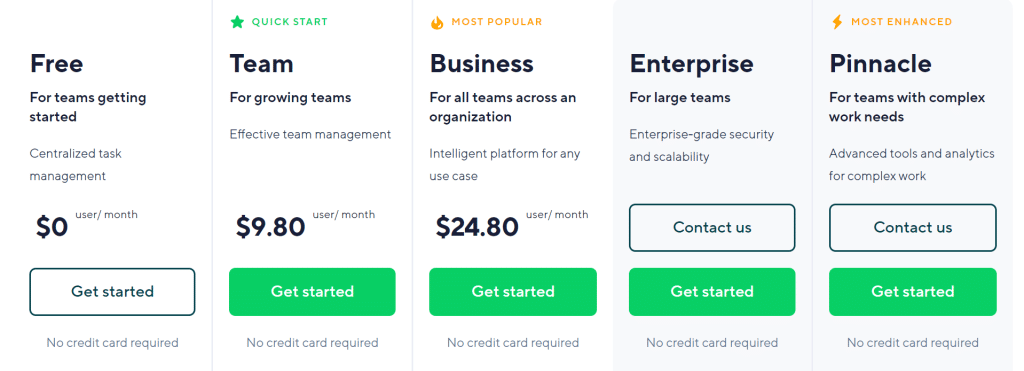This screenshot has height=371, width=1024.
Task: Select the Free plan heading
Action: point(57,64)
